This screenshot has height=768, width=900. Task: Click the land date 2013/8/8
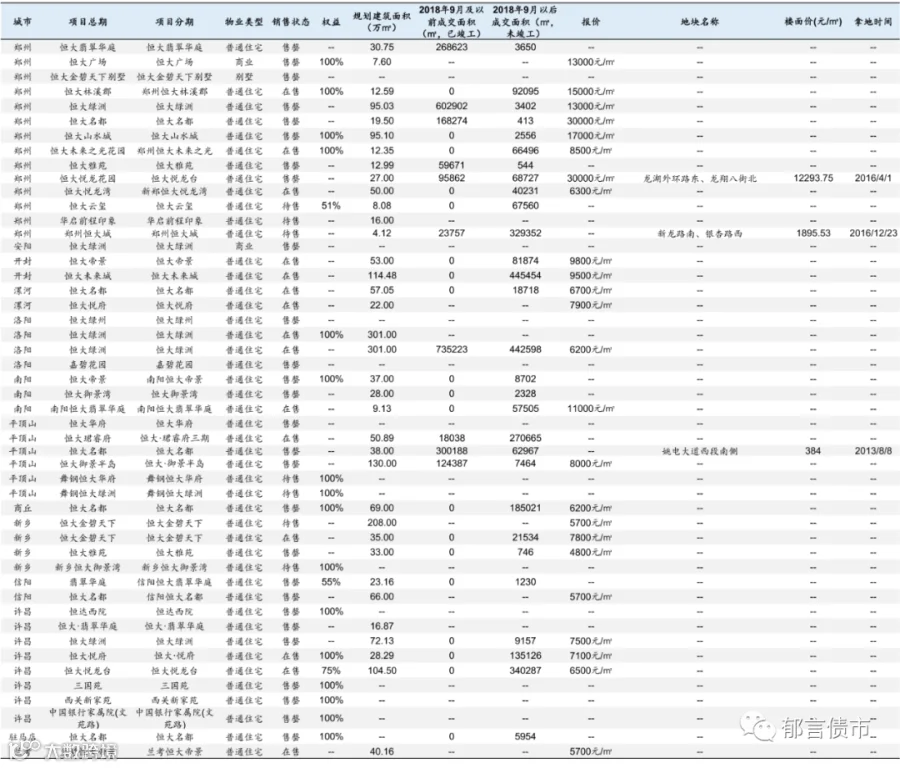click(x=873, y=451)
